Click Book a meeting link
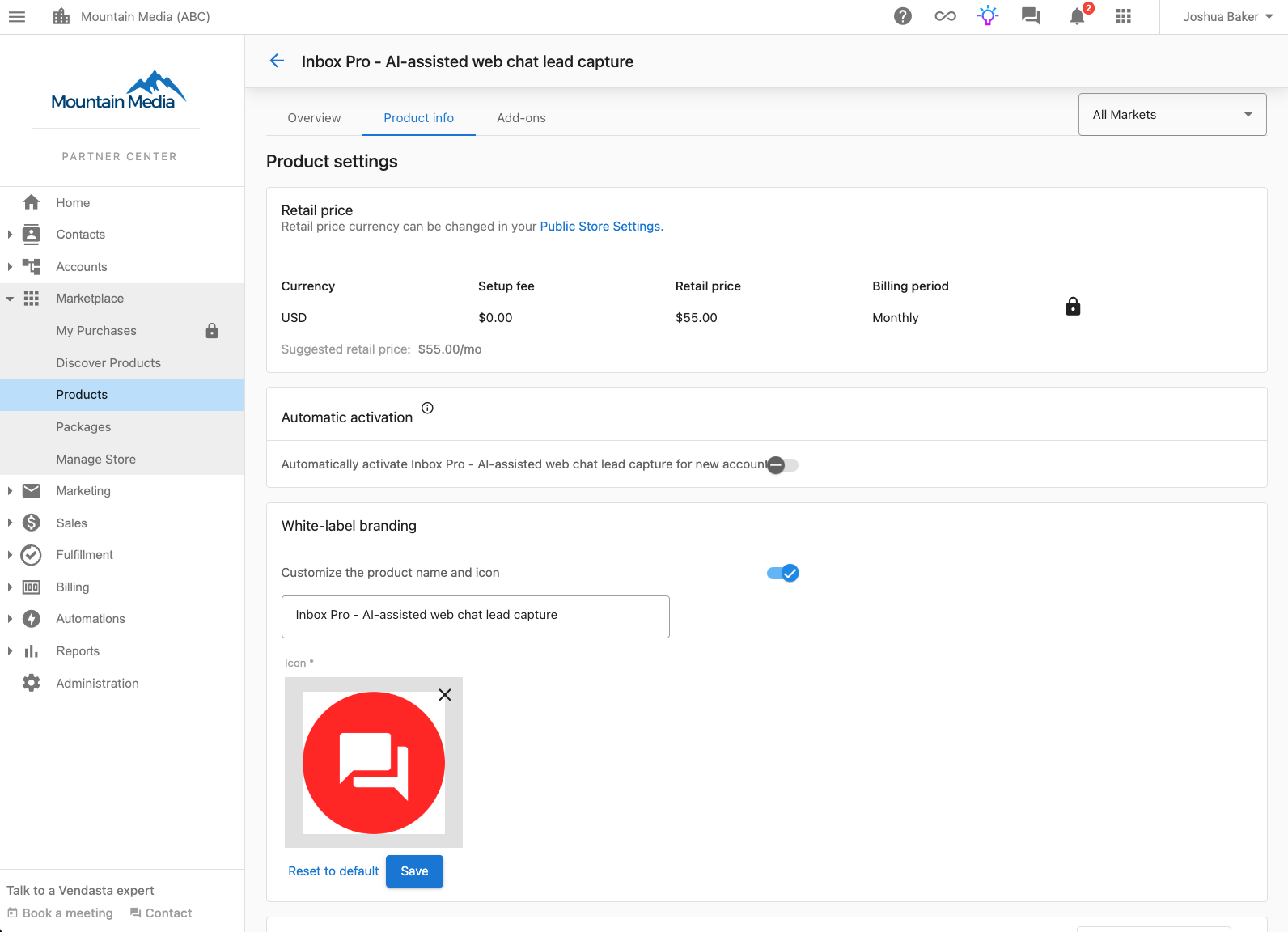Screen dimensions: 1288x932 [61, 913]
